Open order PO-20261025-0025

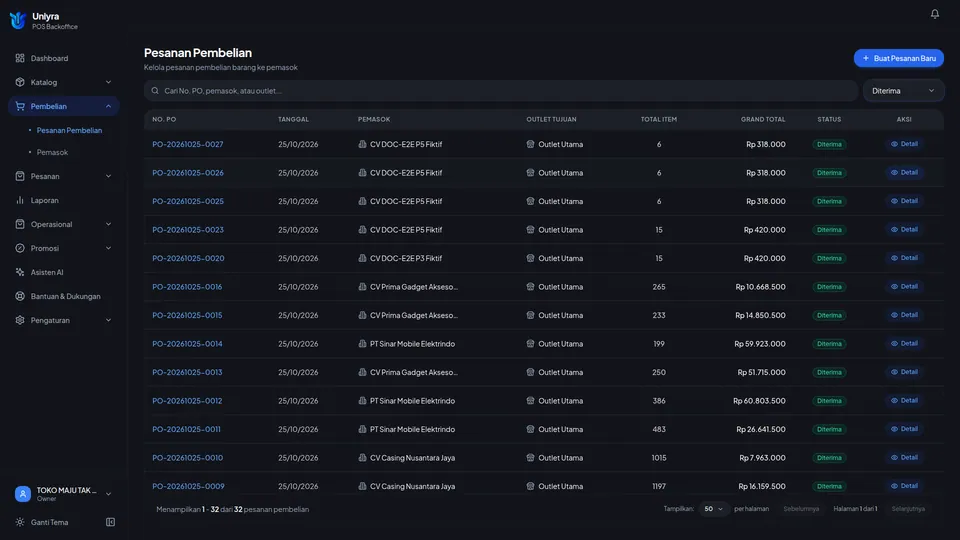187,201
